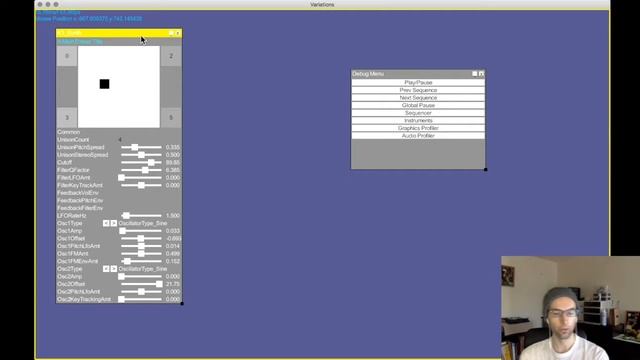This screenshot has height=360, width=640.
Task: Adjust the Osc2PitchLfoAmt slider
Action: [141, 292]
